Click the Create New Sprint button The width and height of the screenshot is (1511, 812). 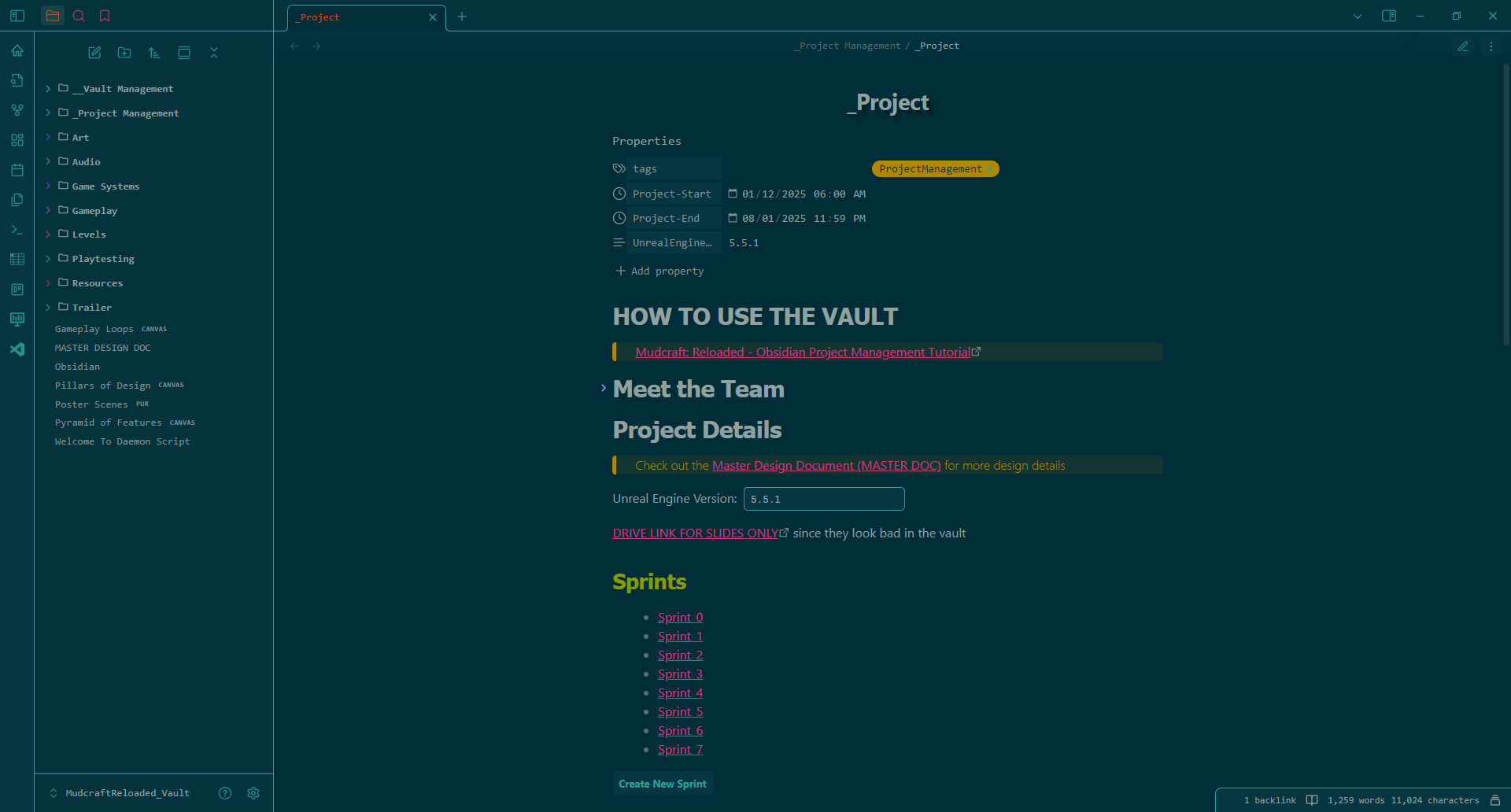coord(662,784)
